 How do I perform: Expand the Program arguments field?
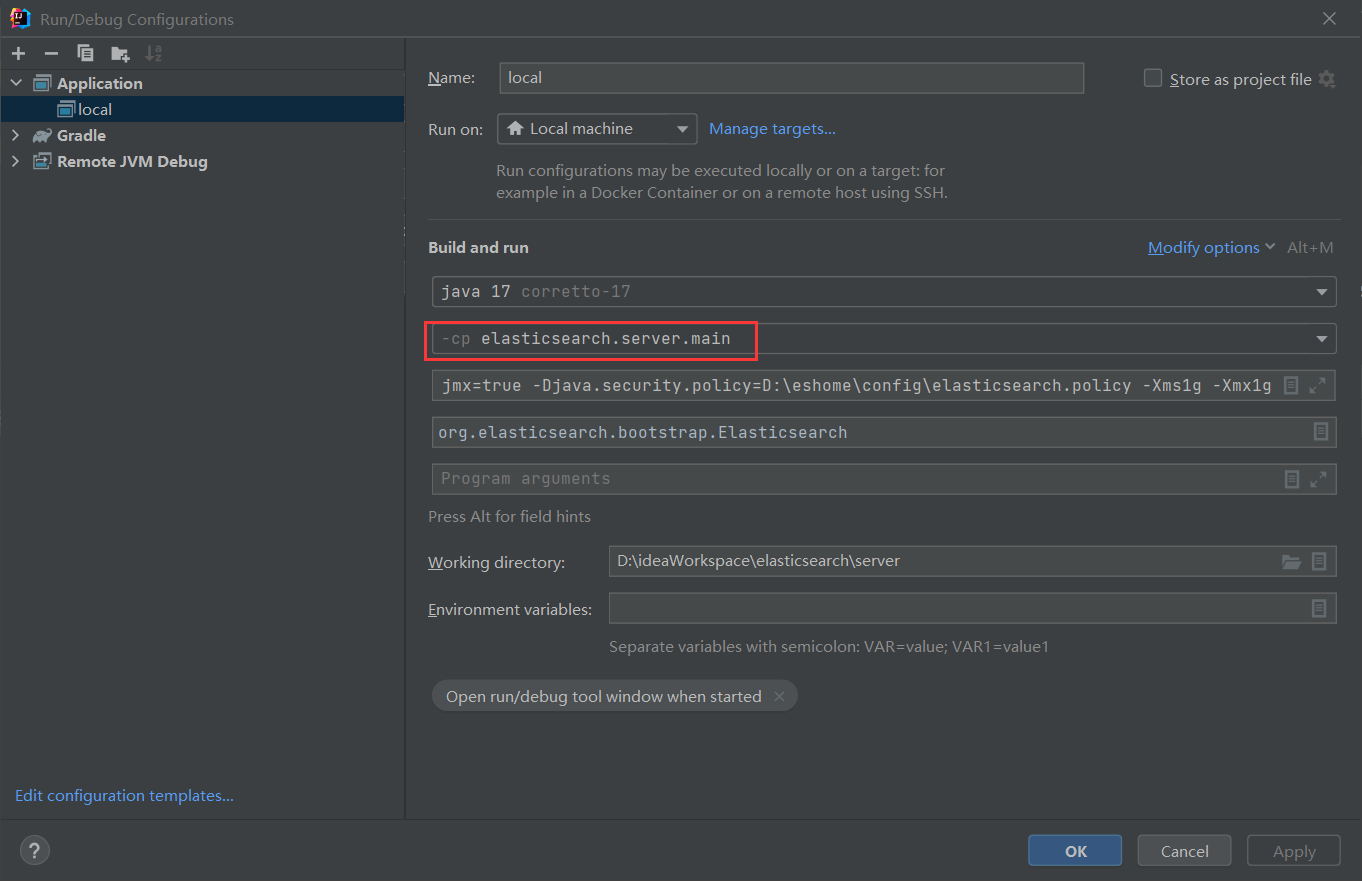click(1318, 479)
